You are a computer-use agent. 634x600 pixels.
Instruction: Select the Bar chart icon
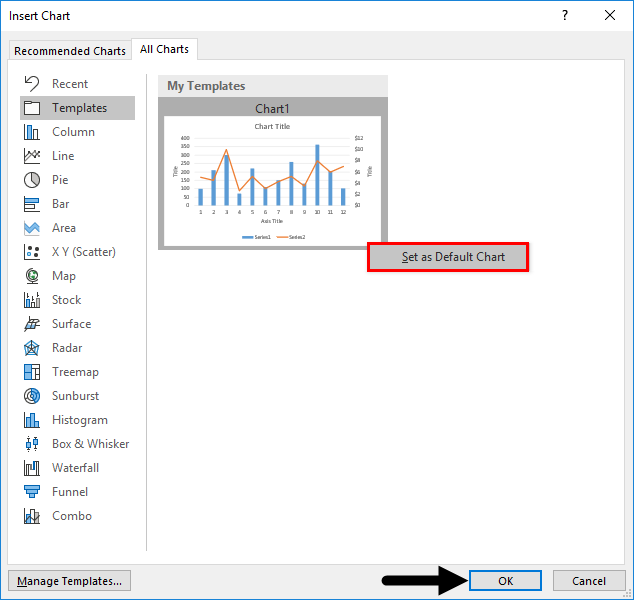(32, 204)
